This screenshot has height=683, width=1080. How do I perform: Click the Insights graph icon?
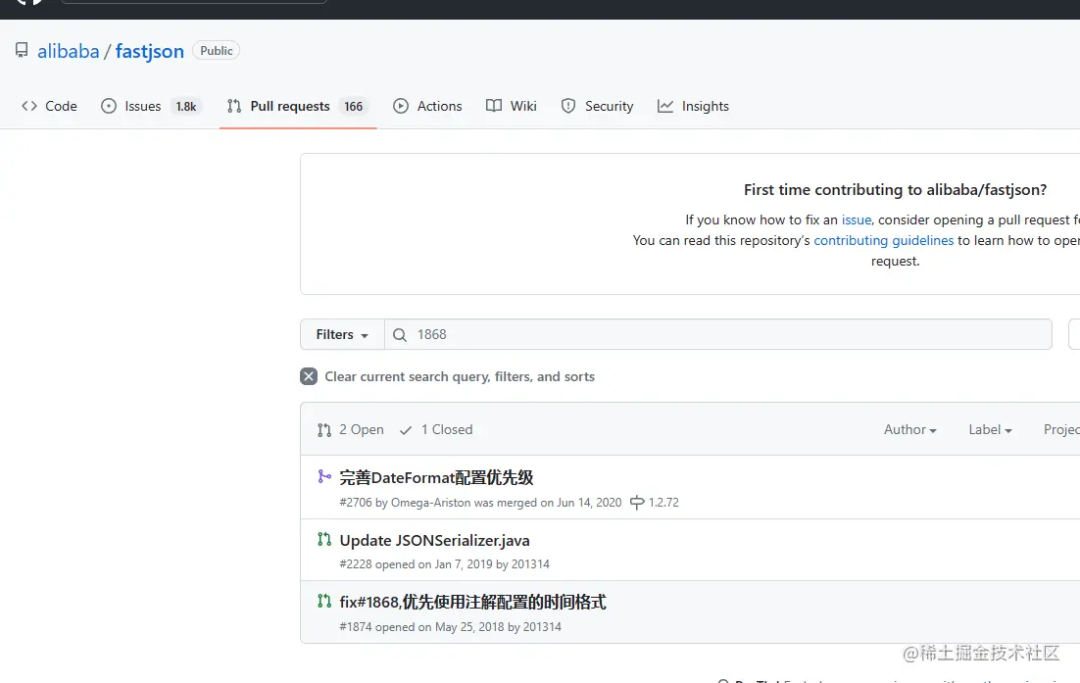[x=665, y=106]
